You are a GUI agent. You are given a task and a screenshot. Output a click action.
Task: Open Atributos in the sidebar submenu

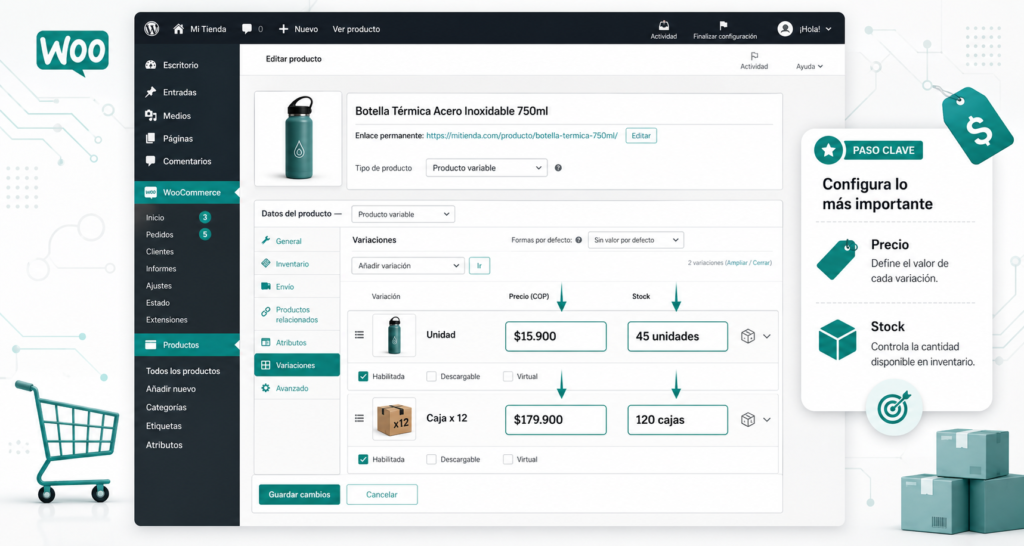tap(164, 445)
